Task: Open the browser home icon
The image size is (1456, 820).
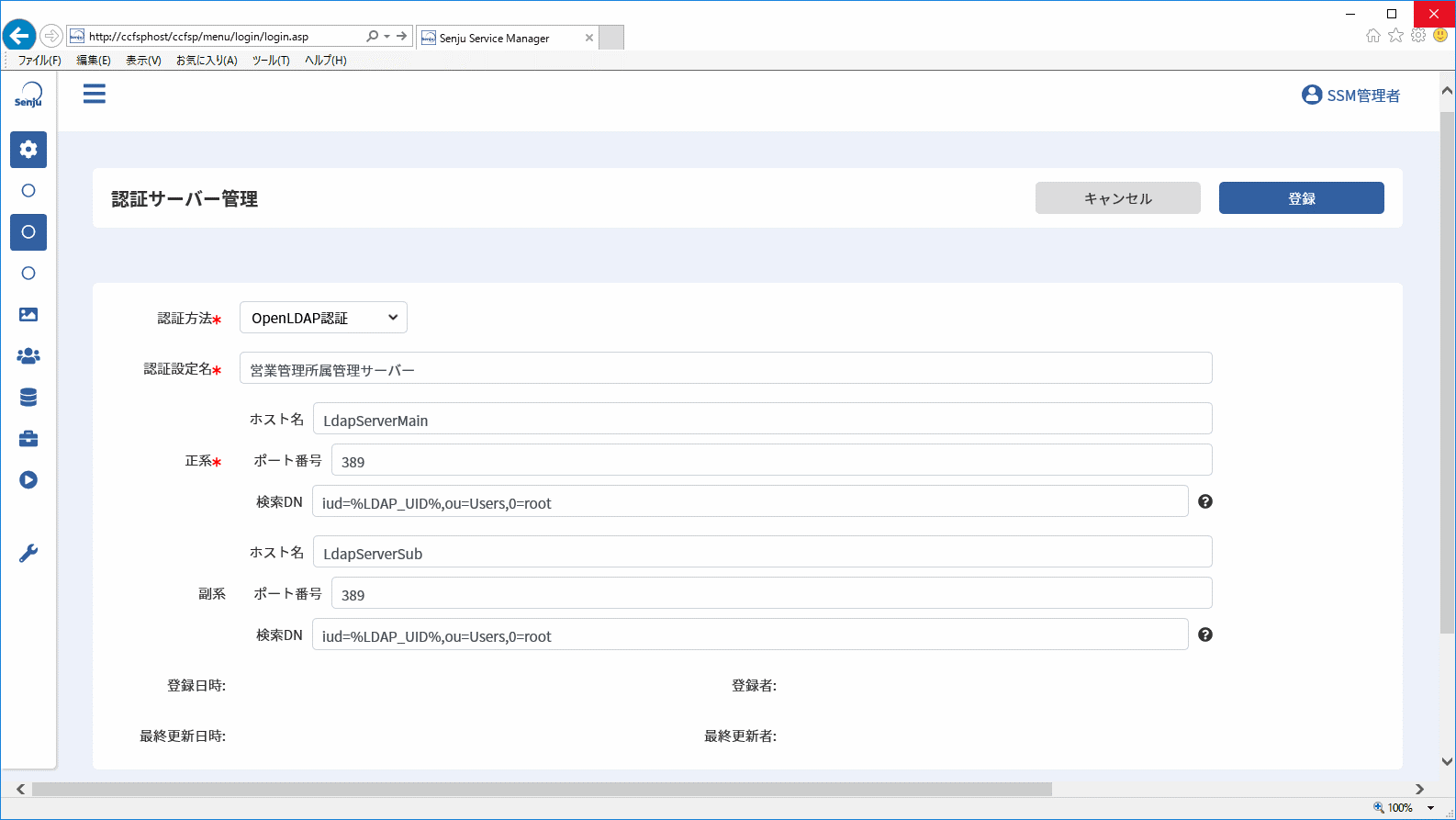Action: point(1373,36)
